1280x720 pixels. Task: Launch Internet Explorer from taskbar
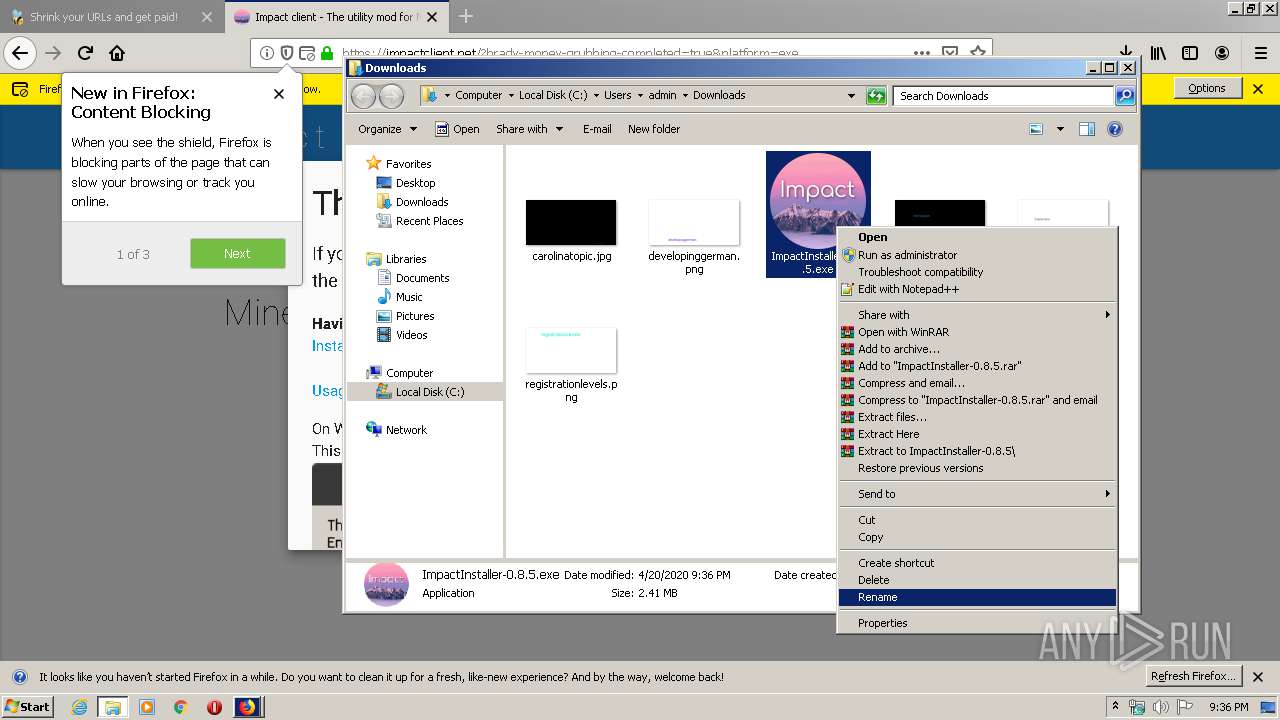79,707
